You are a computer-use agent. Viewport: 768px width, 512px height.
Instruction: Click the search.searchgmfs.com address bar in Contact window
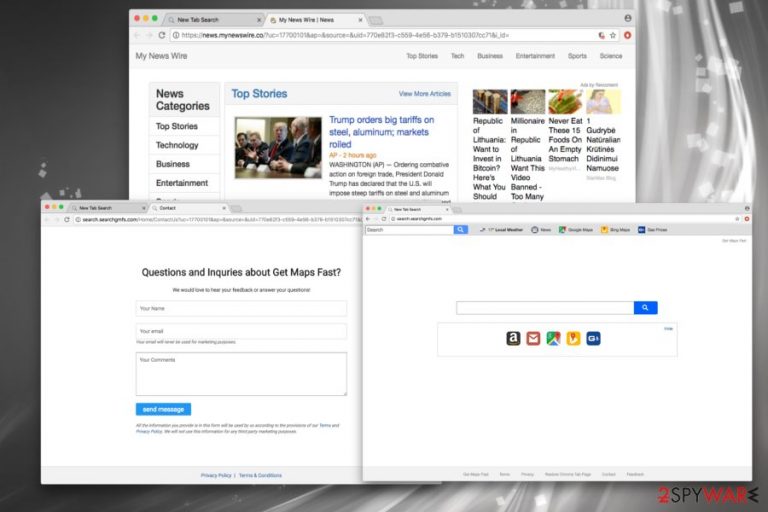(x=218, y=219)
